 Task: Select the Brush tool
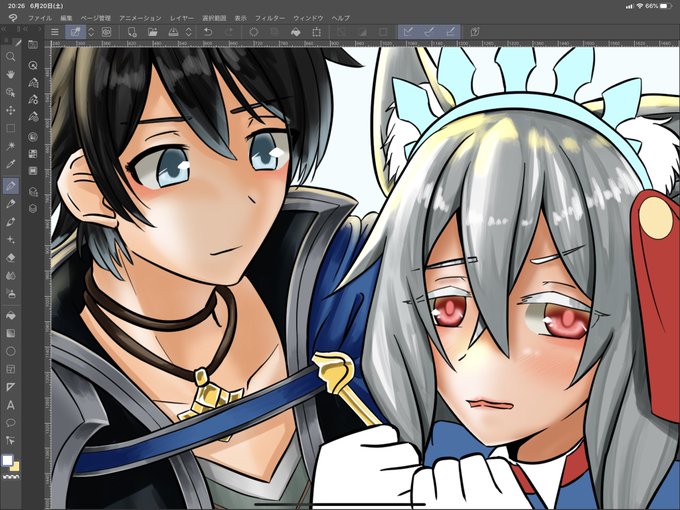(11, 222)
